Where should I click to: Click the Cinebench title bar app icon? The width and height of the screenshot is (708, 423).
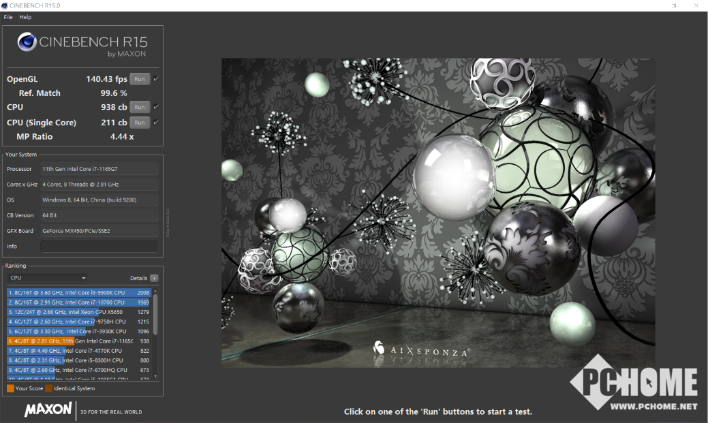click(x=5, y=5)
